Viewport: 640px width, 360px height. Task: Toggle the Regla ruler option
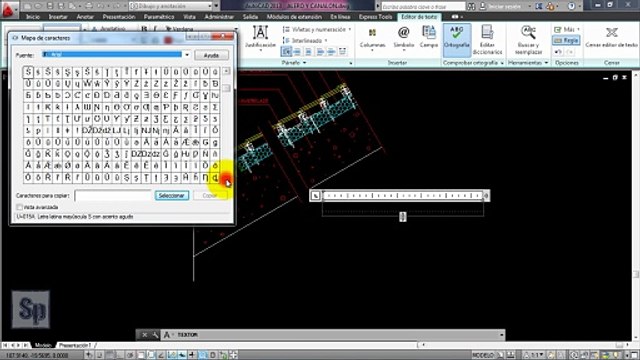coord(567,40)
